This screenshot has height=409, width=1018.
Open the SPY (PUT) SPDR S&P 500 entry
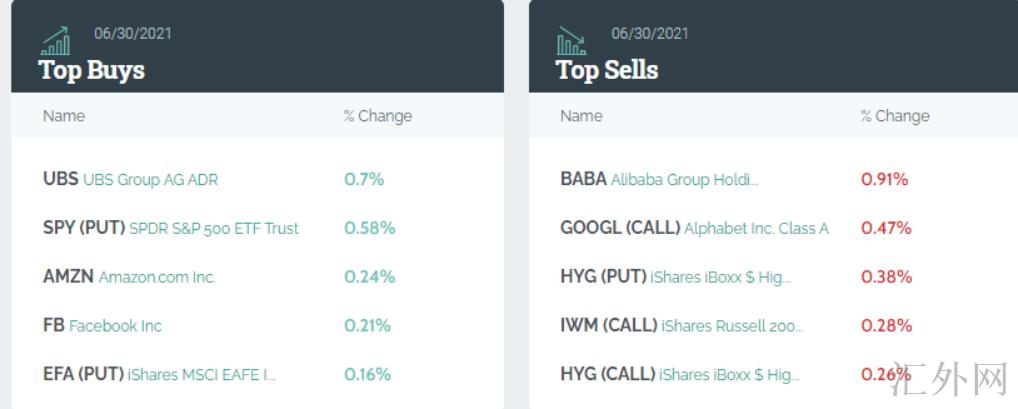[x=171, y=228]
